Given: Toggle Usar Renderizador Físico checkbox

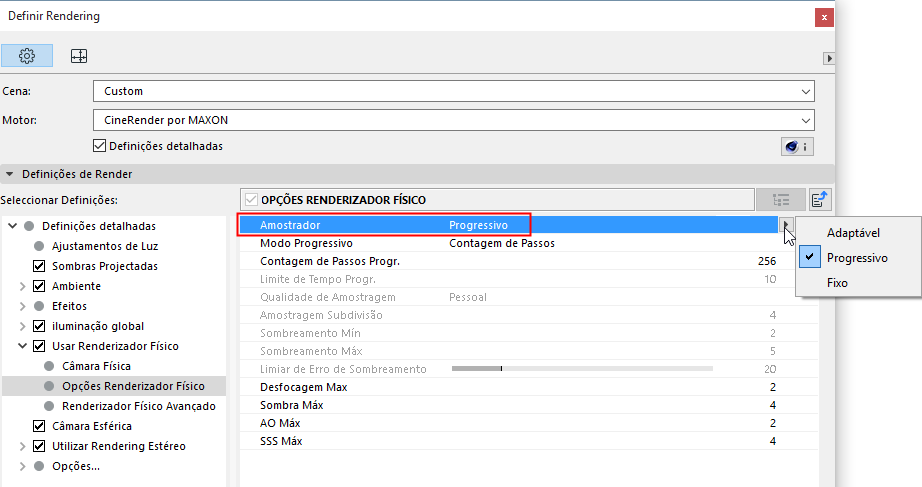Looking at the screenshot, I should tap(39, 346).
